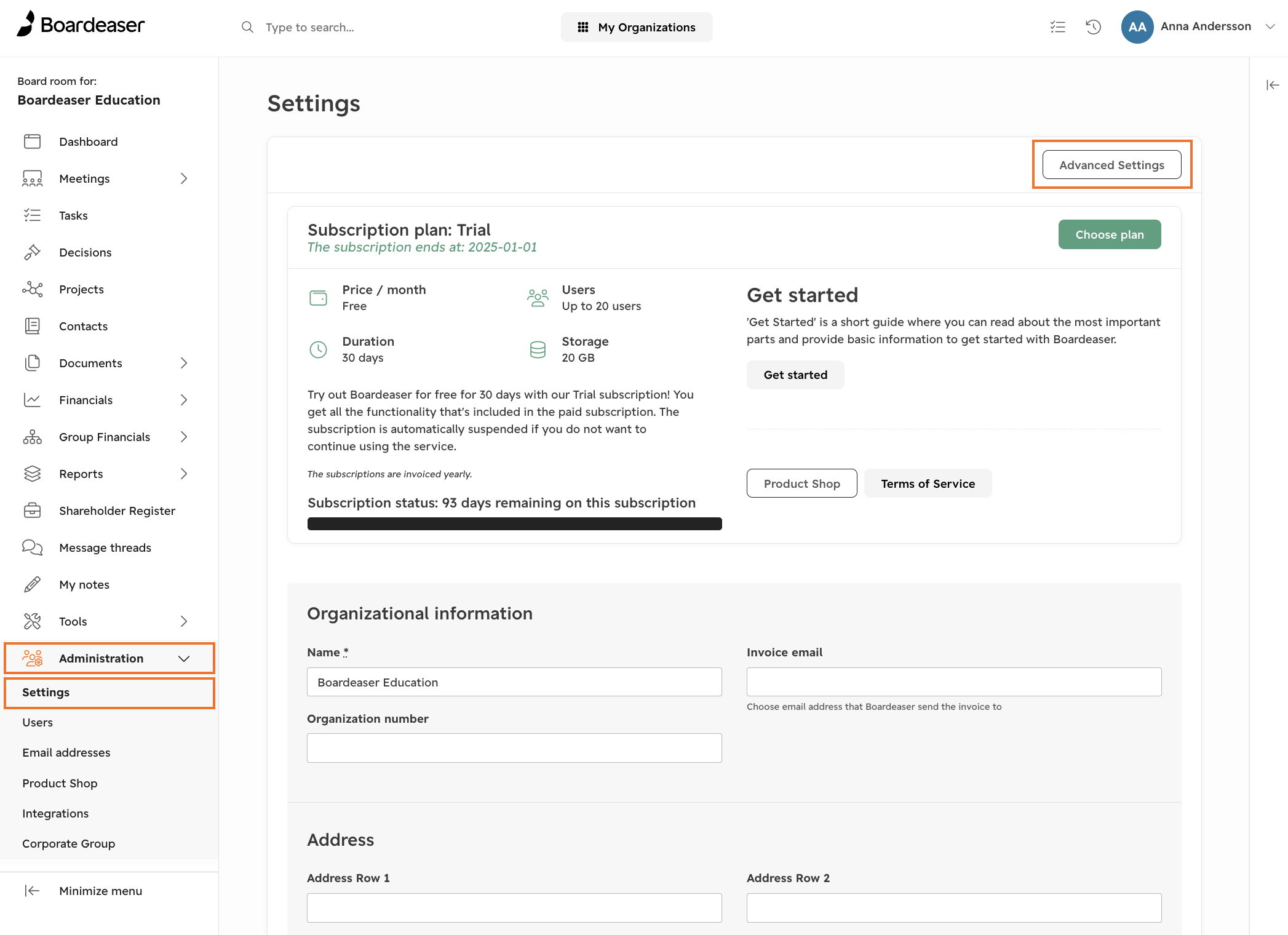Open the Users submenu item
The height and width of the screenshot is (935, 1288).
[x=109, y=723]
